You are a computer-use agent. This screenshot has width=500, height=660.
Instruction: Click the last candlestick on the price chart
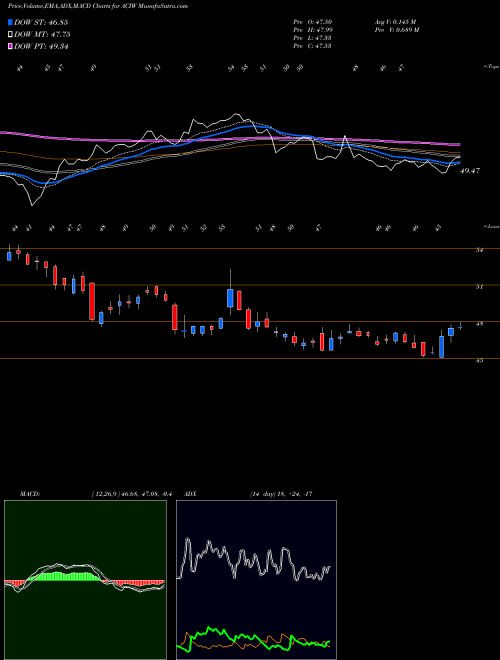(460, 326)
